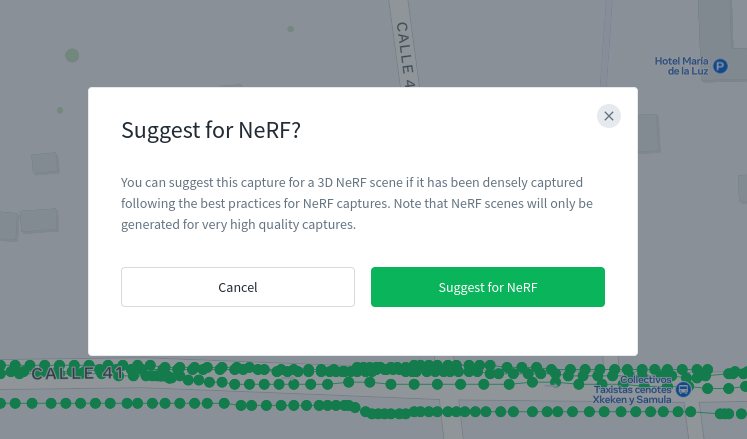Click gray building footprint left of dialog title
This screenshot has width=747, height=439.
tap(45, 163)
